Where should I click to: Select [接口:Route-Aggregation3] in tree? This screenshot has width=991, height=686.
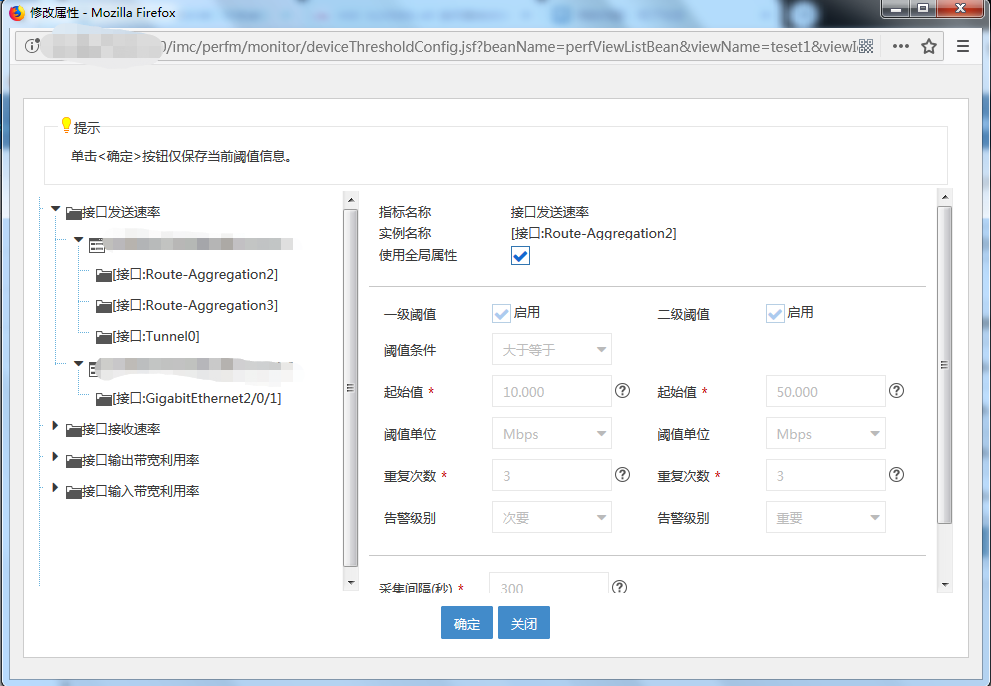(x=195, y=305)
